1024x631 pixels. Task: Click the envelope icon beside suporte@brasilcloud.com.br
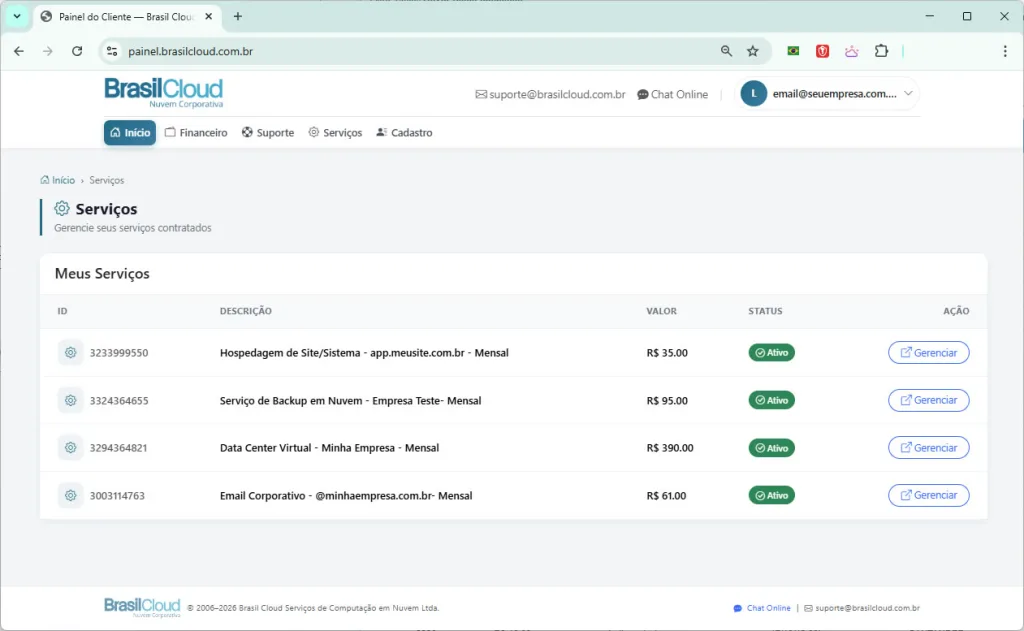coord(482,94)
